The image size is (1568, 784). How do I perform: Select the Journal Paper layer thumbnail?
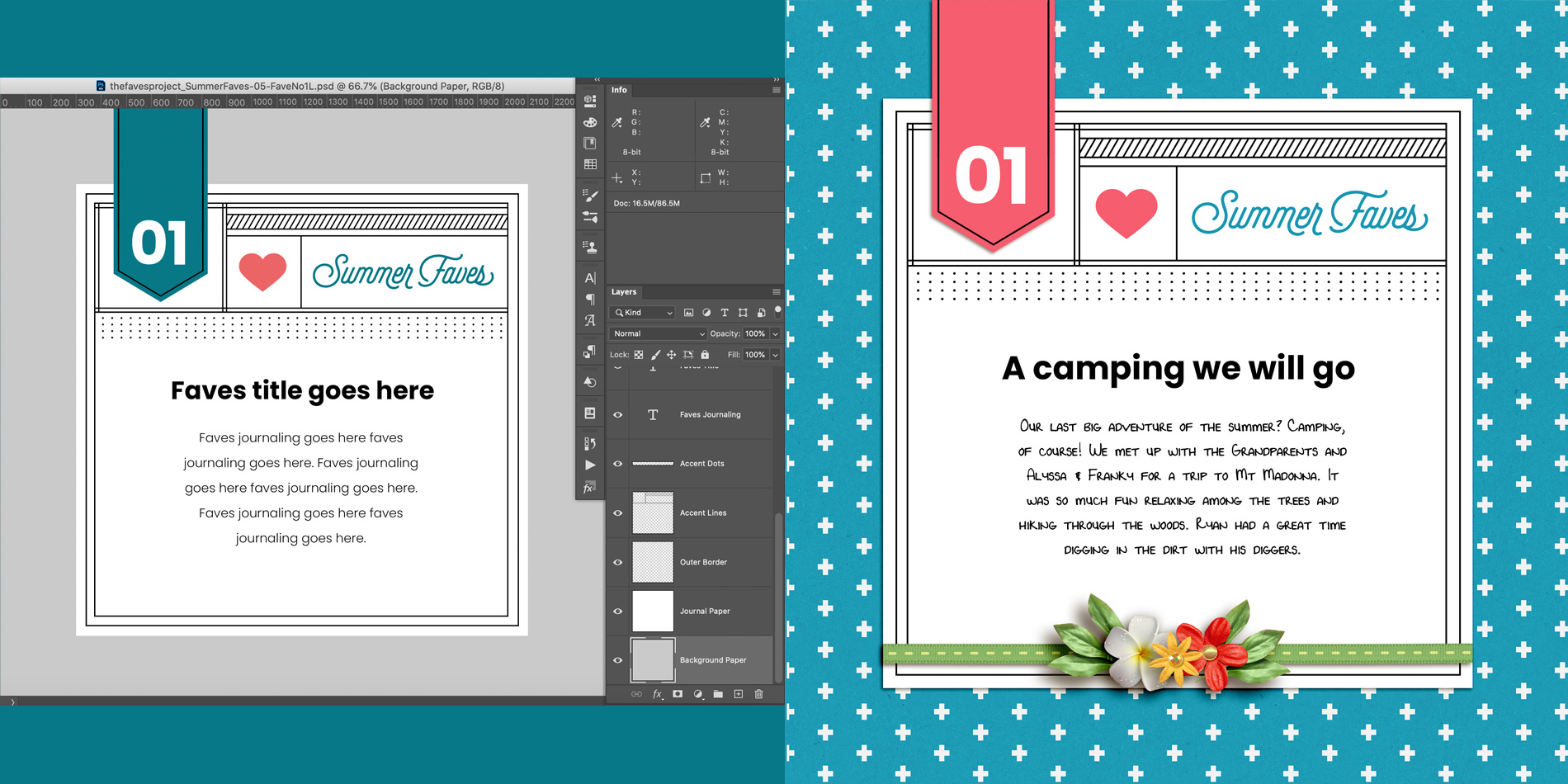point(653,611)
